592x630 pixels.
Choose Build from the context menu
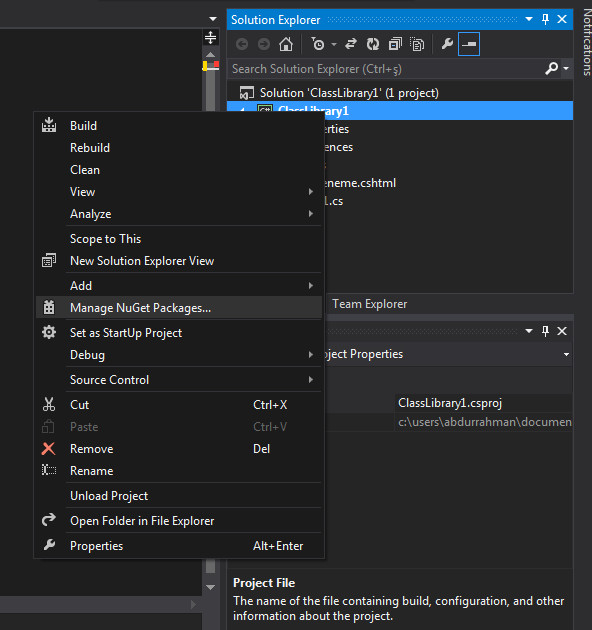pyautogui.click(x=179, y=126)
